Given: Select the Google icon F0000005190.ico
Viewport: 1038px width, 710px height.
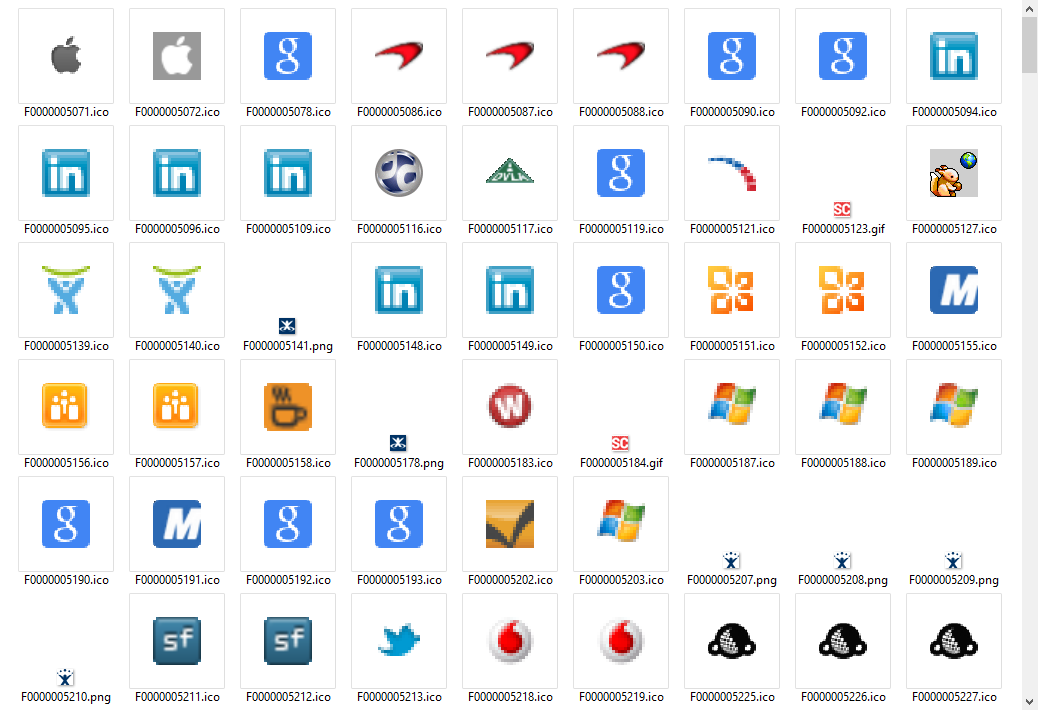Looking at the screenshot, I should point(66,524).
